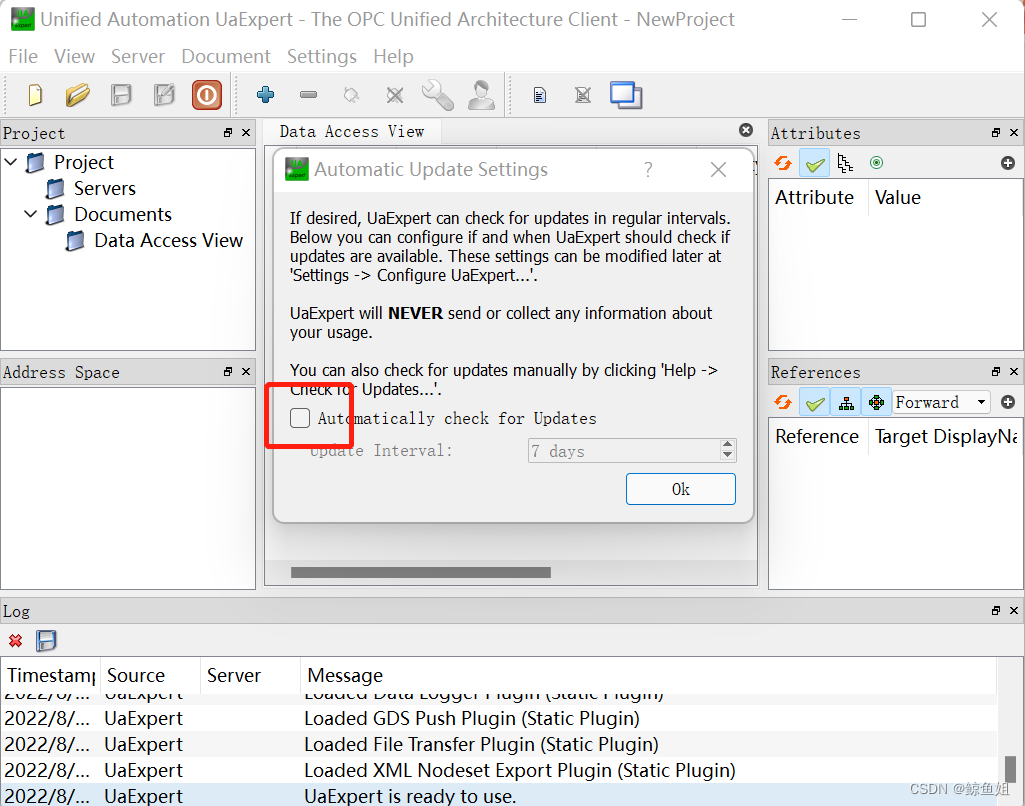The width and height of the screenshot is (1025, 806).
Task: Float the Address Space panel
Action: (228, 372)
